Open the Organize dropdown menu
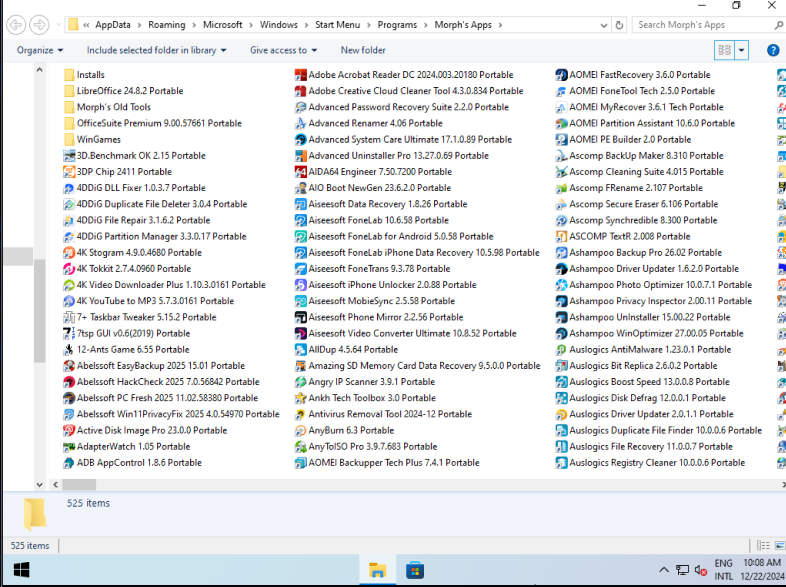This screenshot has width=786, height=587. click(40, 50)
